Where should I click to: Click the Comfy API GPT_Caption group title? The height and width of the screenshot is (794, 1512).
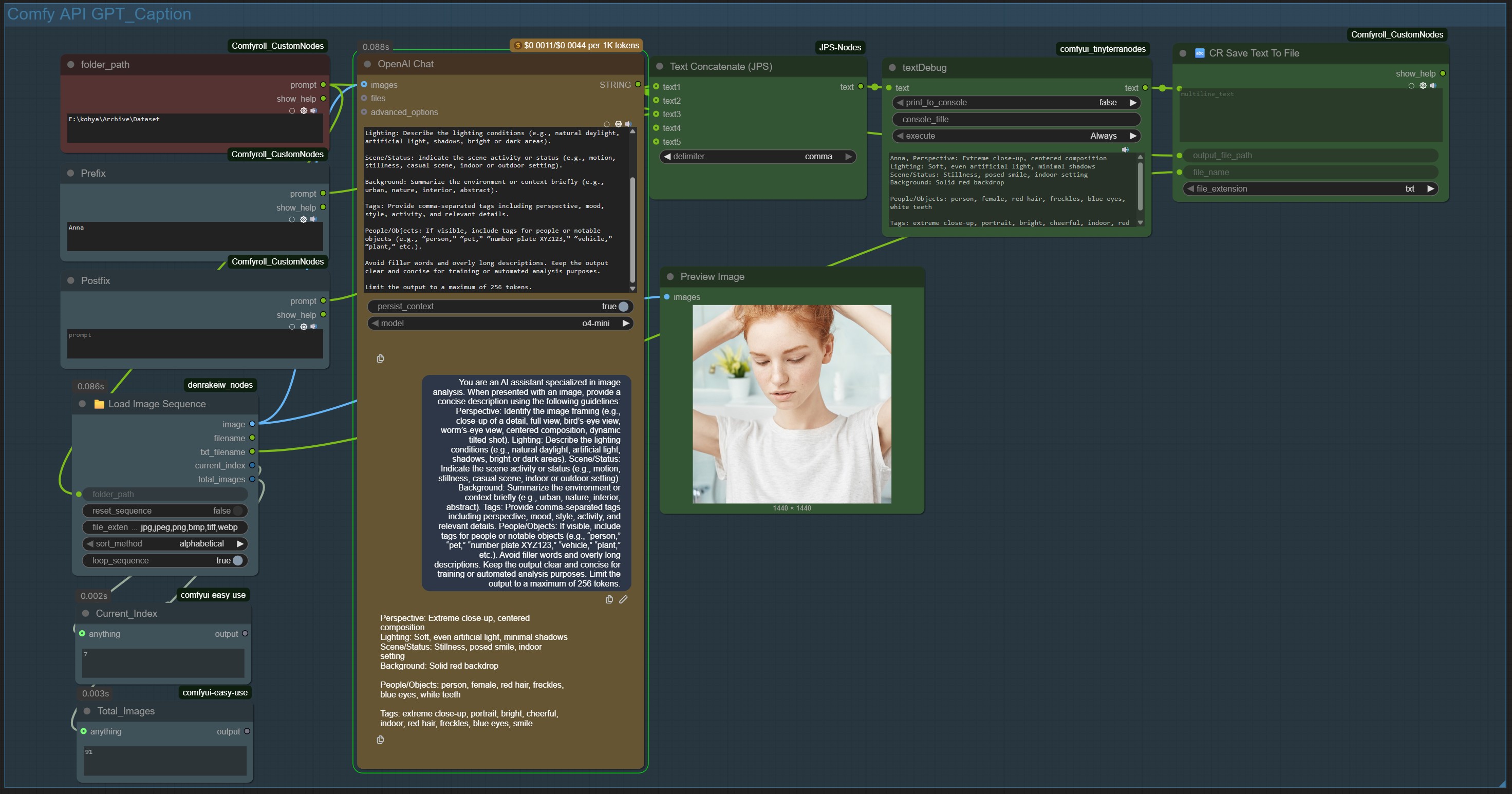[99, 14]
